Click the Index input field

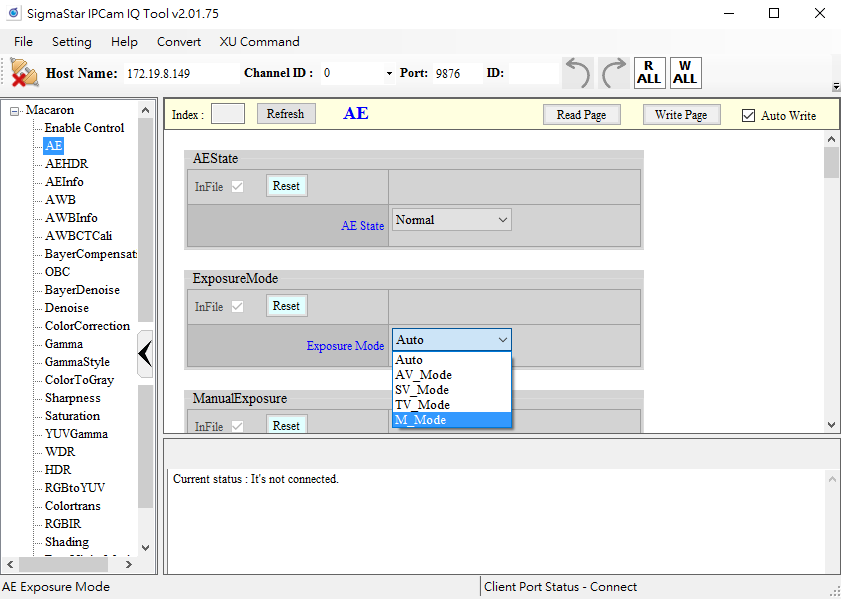point(227,114)
